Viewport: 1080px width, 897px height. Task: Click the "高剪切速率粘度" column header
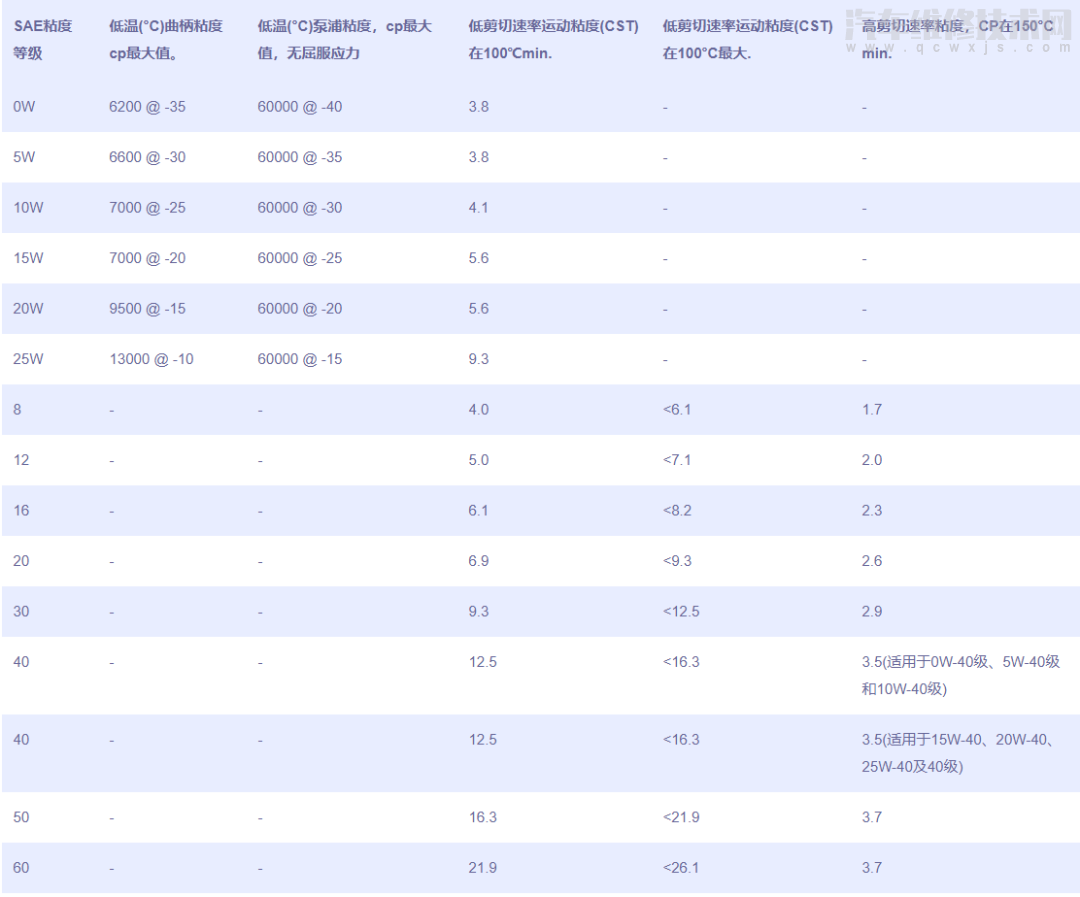click(x=957, y=40)
